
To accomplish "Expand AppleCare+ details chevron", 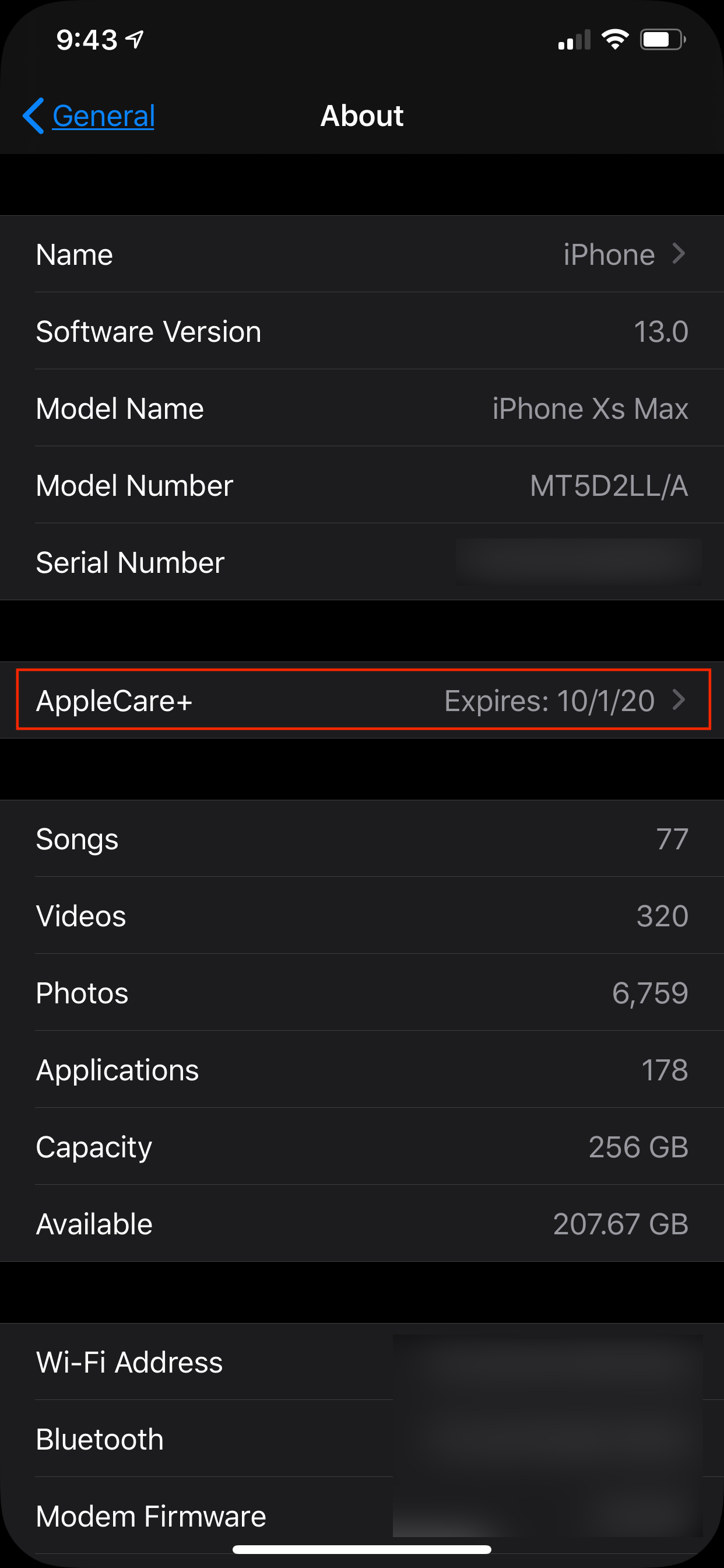I will (679, 700).
